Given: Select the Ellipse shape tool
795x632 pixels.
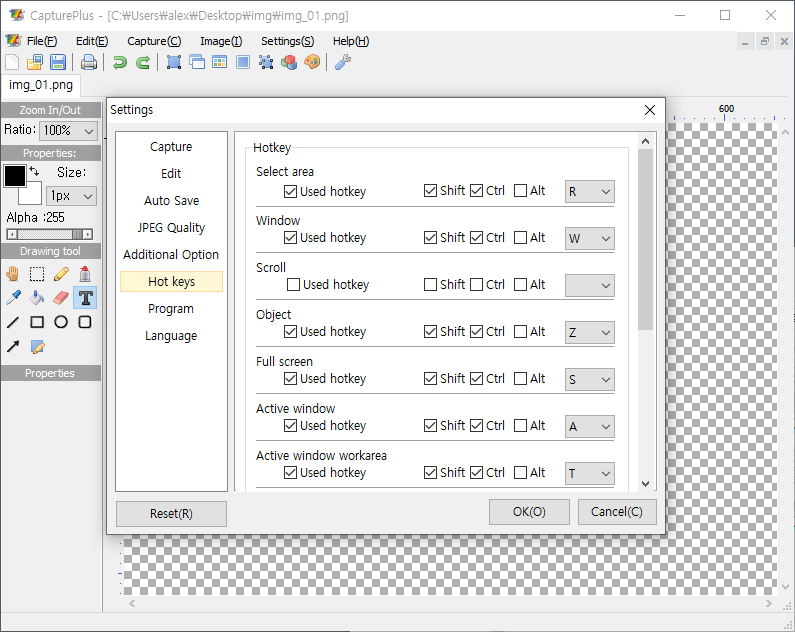Looking at the screenshot, I should 61,322.
